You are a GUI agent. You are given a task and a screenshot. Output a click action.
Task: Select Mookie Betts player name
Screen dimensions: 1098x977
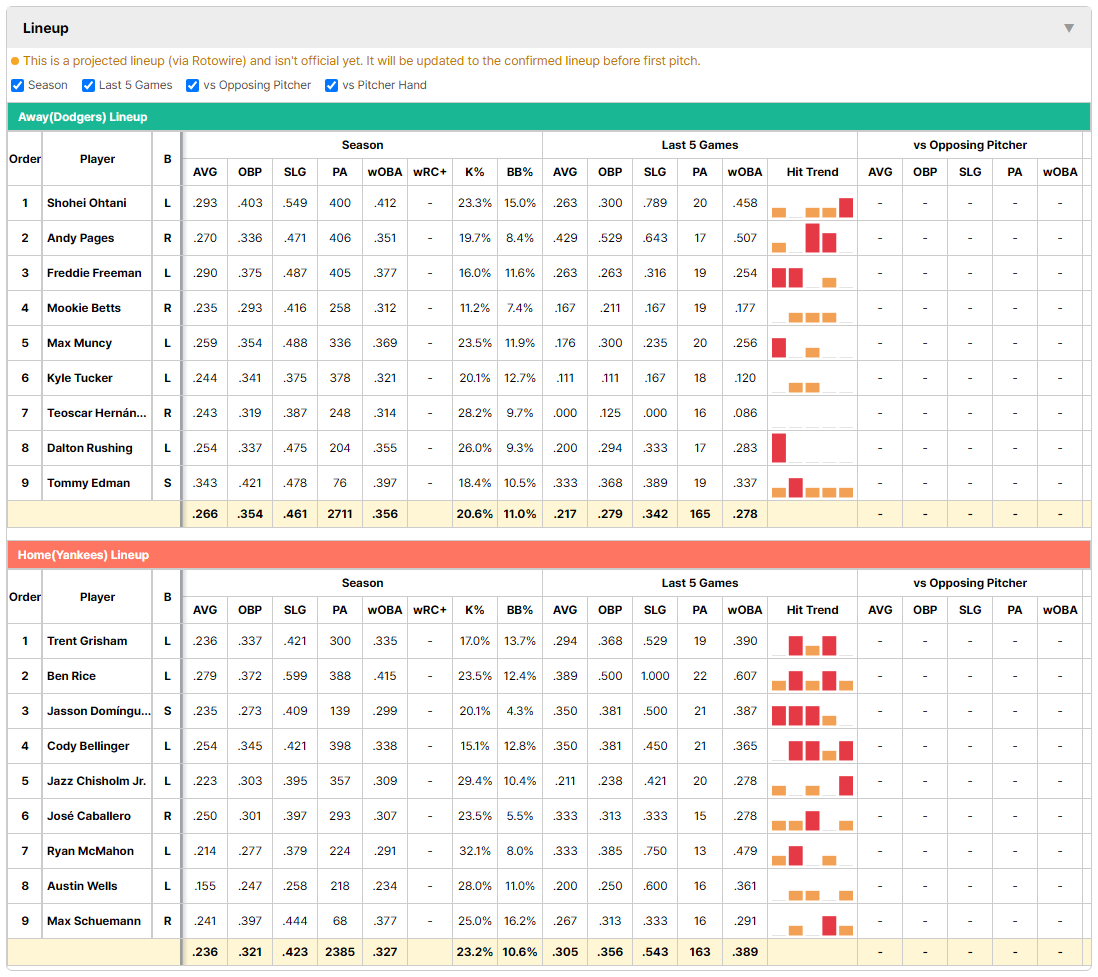pos(83,308)
